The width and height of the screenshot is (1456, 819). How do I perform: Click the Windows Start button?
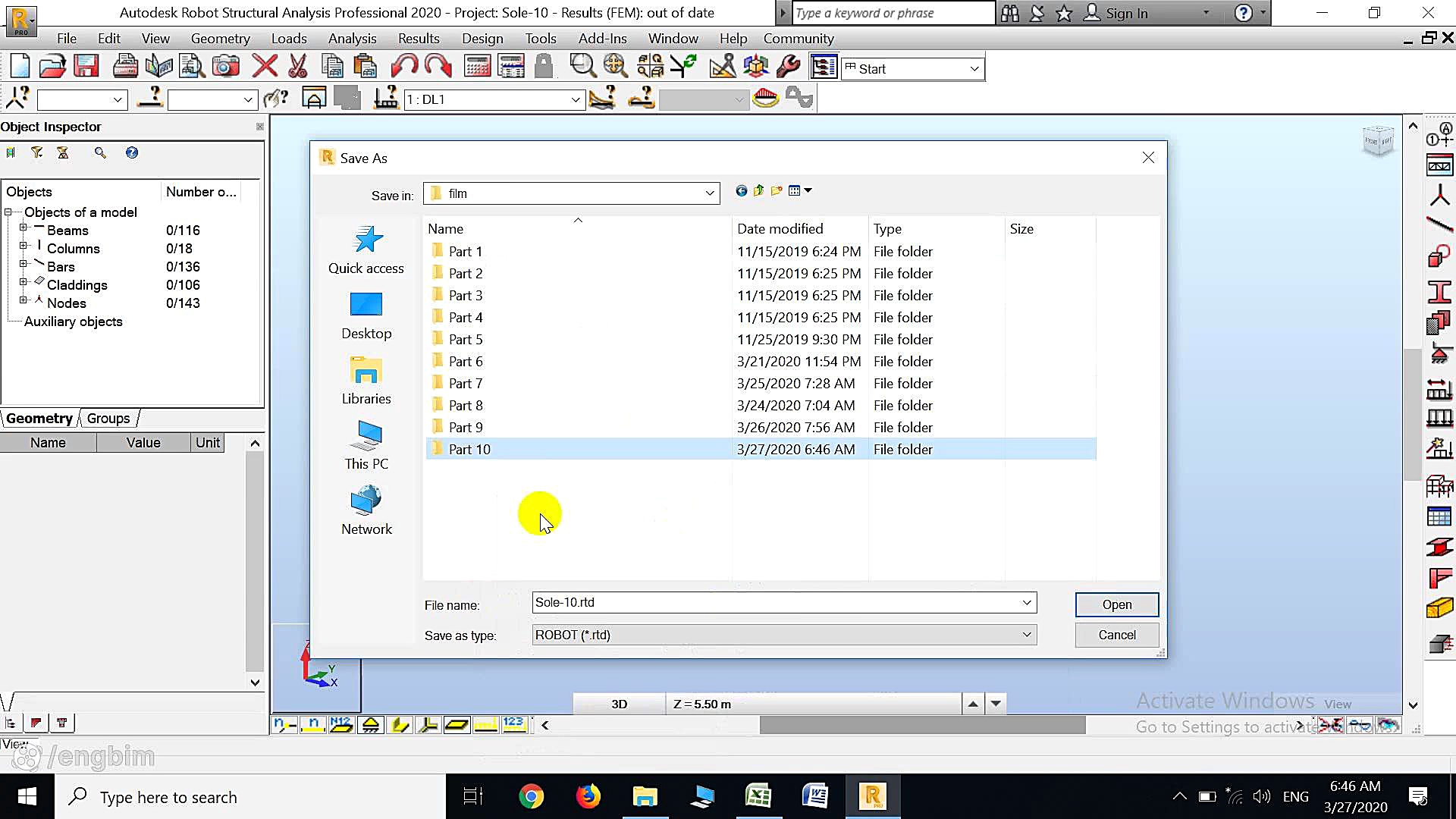[x=27, y=796]
